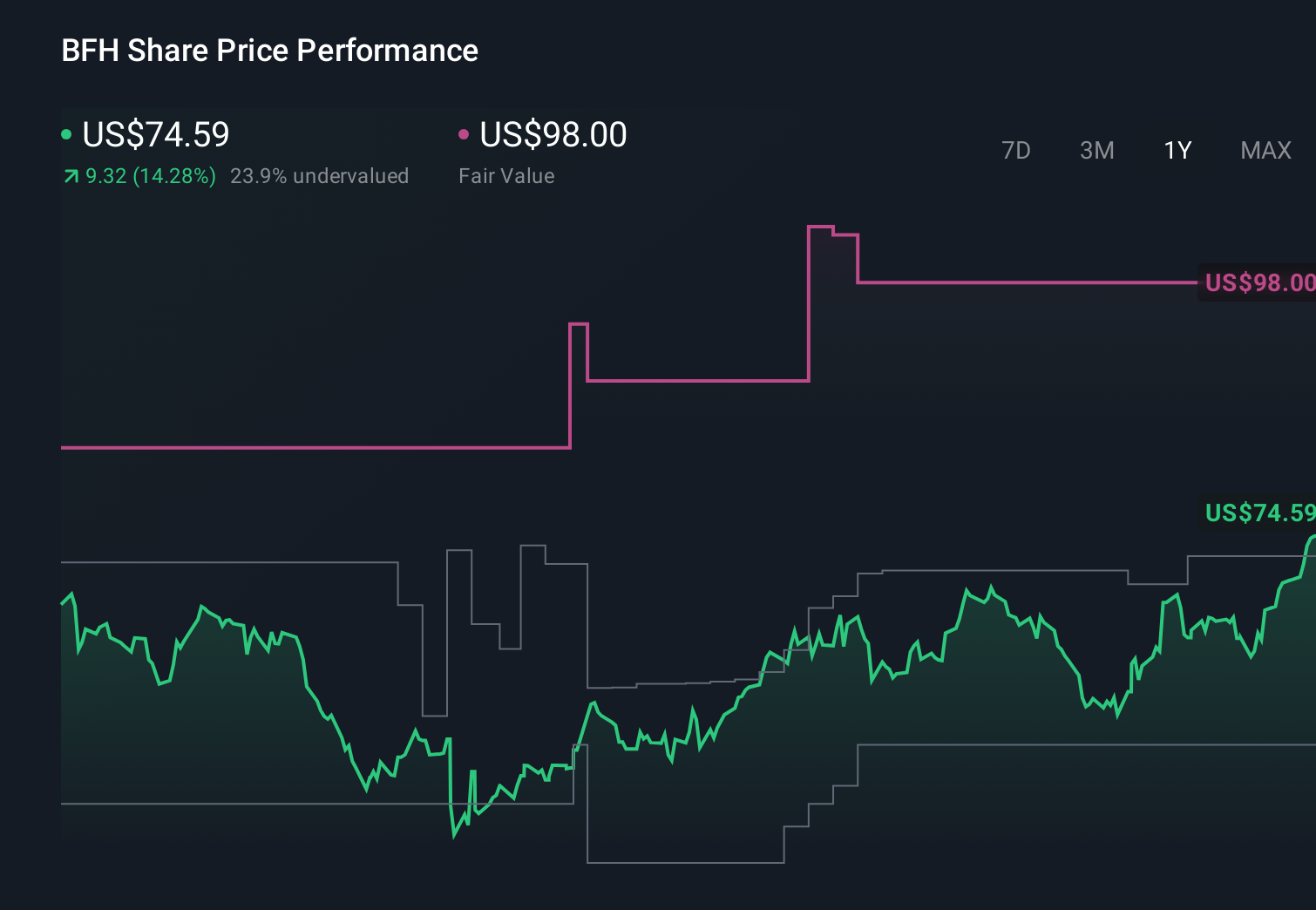This screenshot has height=910, width=1316.
Task: Click the gray analyst range band line
Action: point(218,562)
